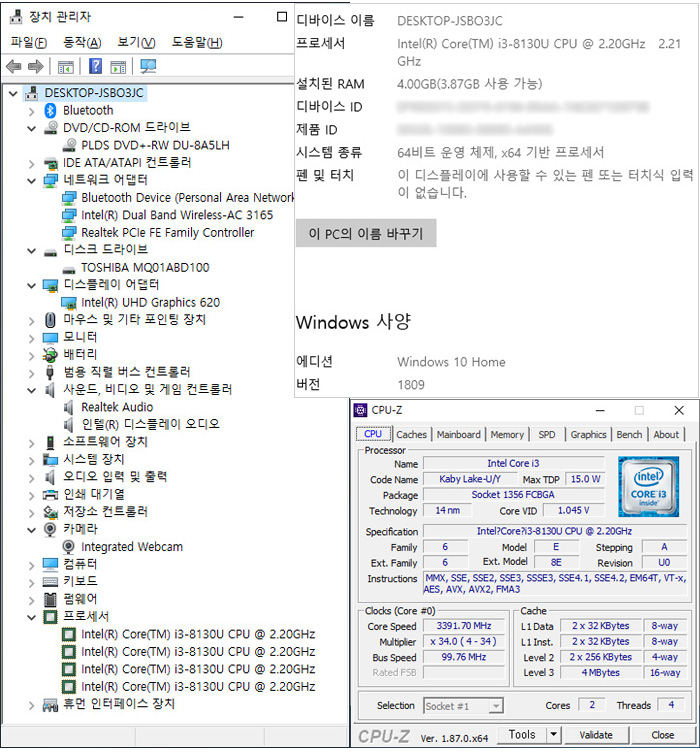Select the PLDS DVD+-RW DU-8A5LH drive icon

(x=69, y=145)
